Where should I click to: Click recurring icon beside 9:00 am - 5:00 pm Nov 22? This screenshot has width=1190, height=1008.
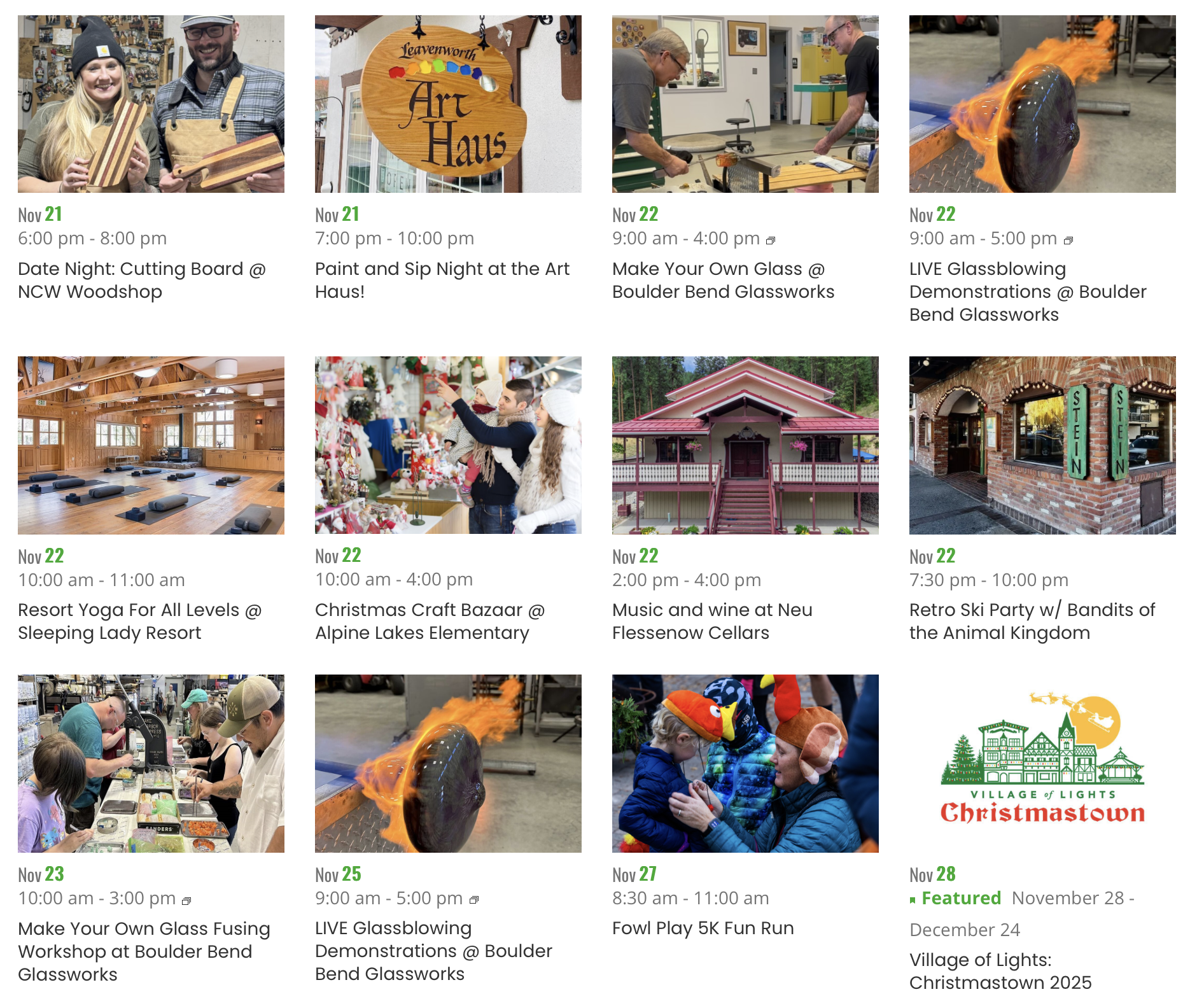[x=1068, y=241]
